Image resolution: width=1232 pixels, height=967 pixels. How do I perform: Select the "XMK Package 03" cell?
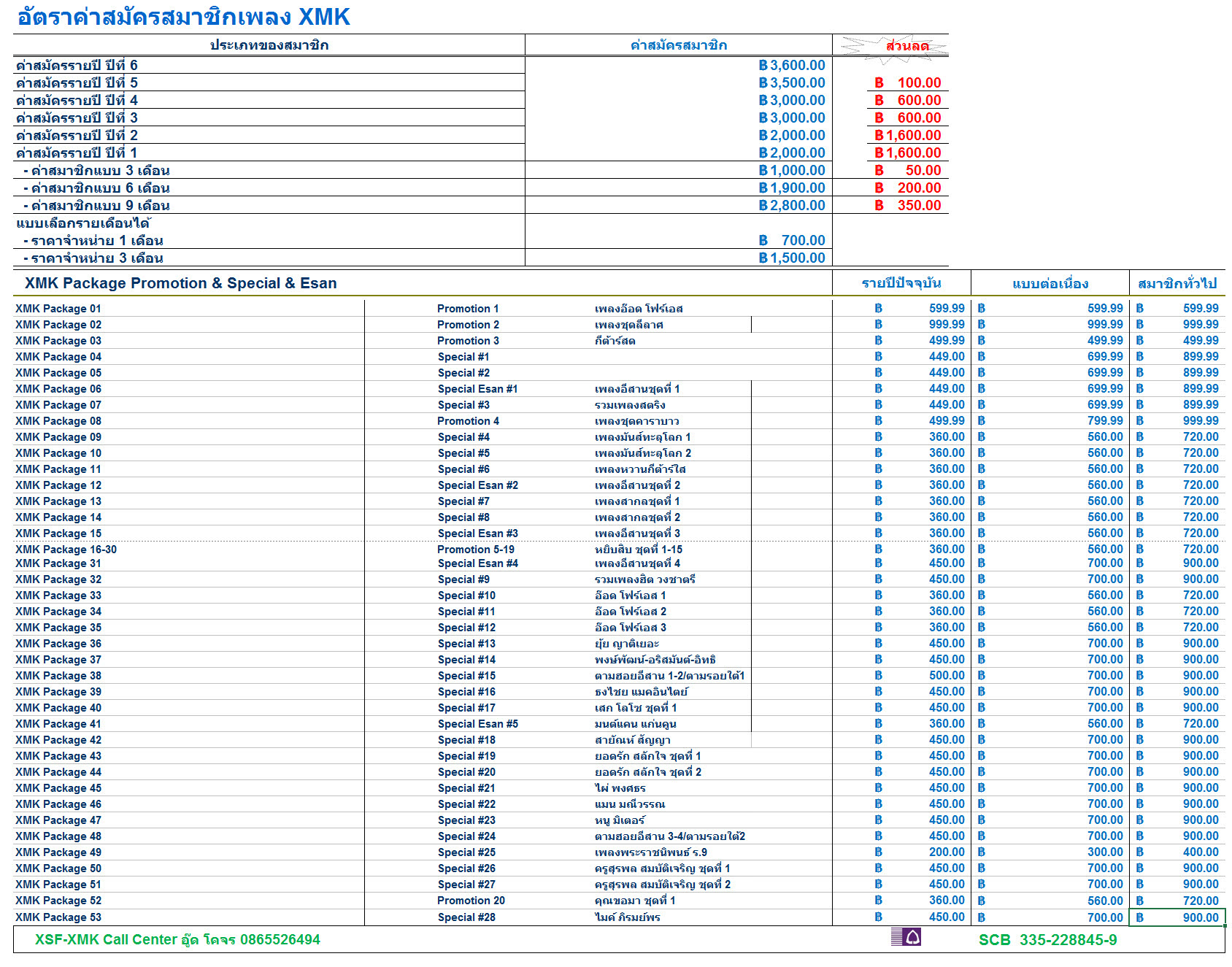(58, 341)
